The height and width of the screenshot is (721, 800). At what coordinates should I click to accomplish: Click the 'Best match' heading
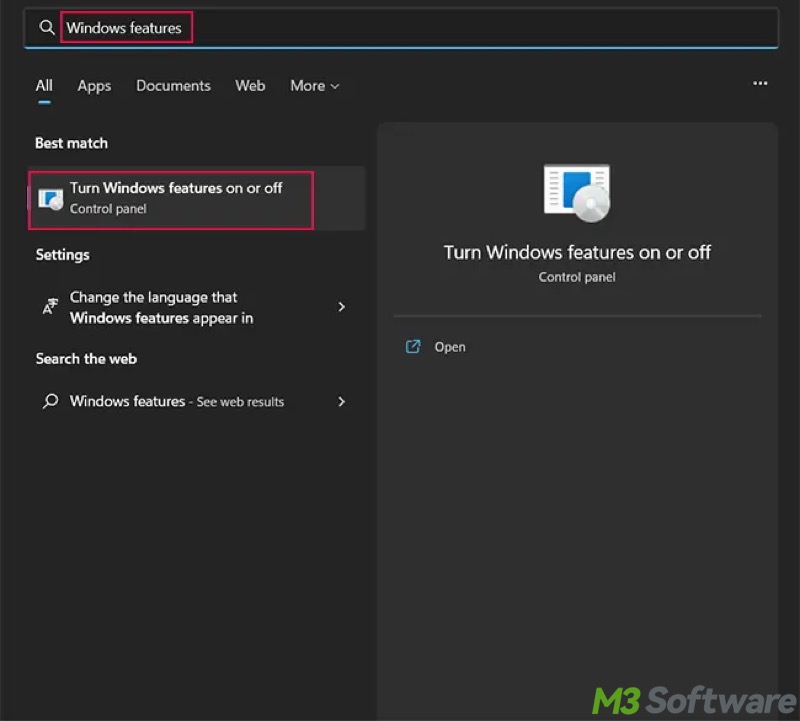coord(71,143)
